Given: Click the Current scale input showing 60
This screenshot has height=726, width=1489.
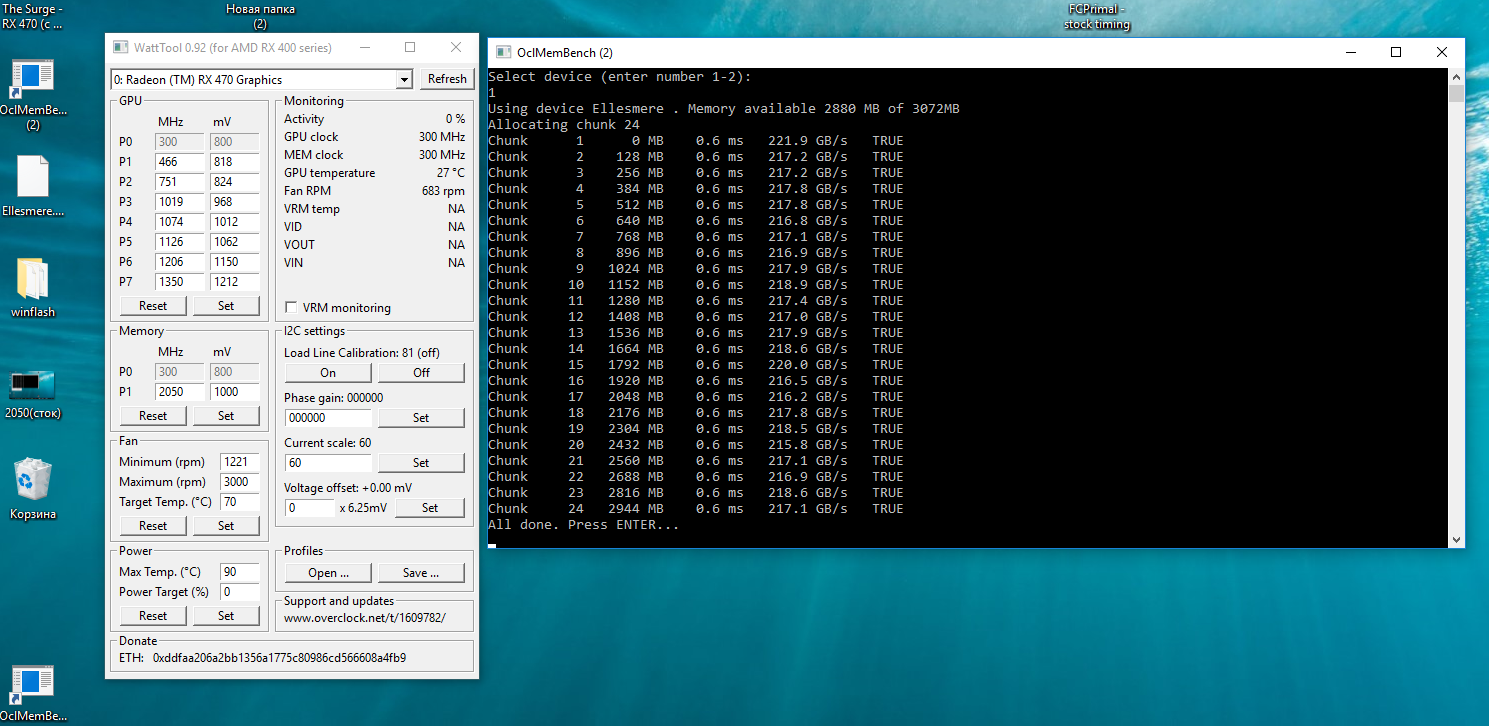Looking at the screenshot, I should pyautogui.click(x=328, y=463).
